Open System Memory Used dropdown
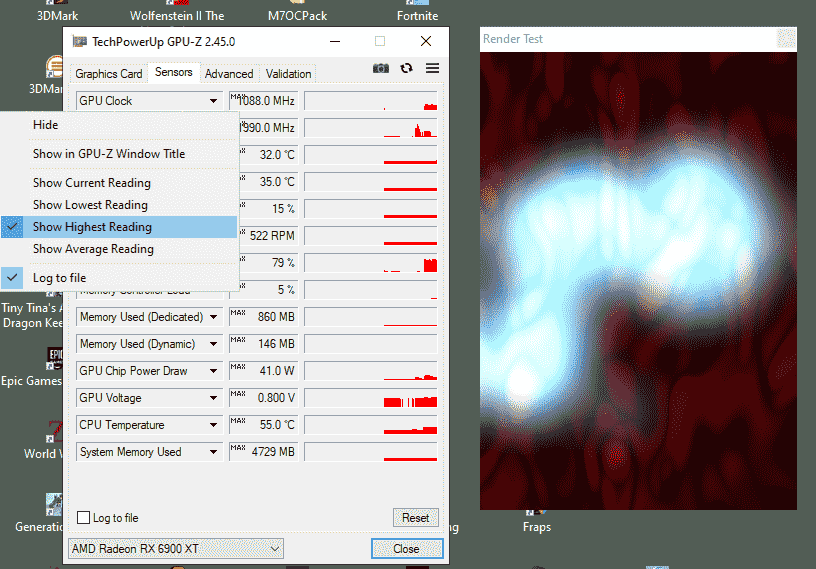The width and height of the screenshot is (816, 569). (213, 452)
